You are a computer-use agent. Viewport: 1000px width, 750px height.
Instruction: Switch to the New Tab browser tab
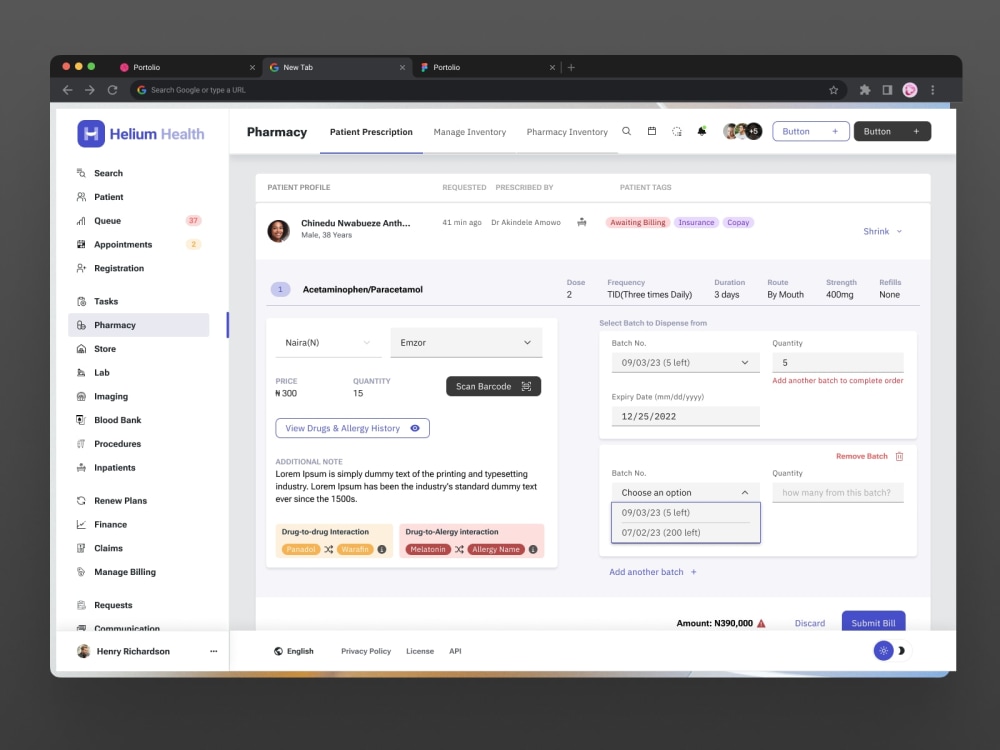click(x=335, y=67)
